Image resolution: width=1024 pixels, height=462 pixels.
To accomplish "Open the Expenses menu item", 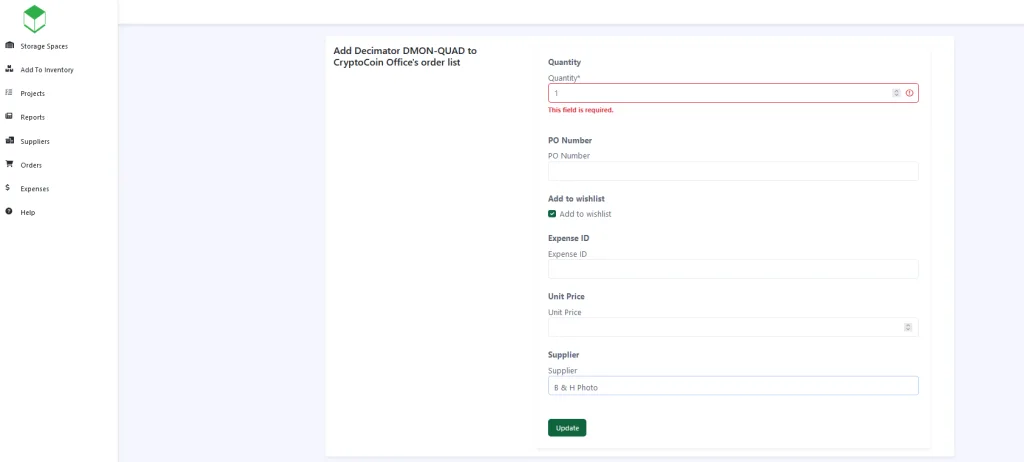I will (35, 189).
